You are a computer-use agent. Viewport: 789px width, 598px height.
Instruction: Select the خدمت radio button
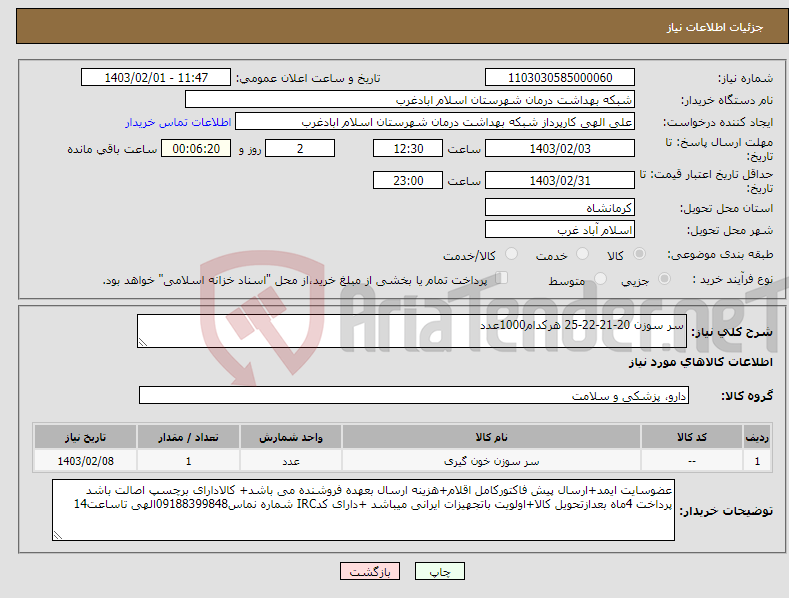click(x=582, y=254)
